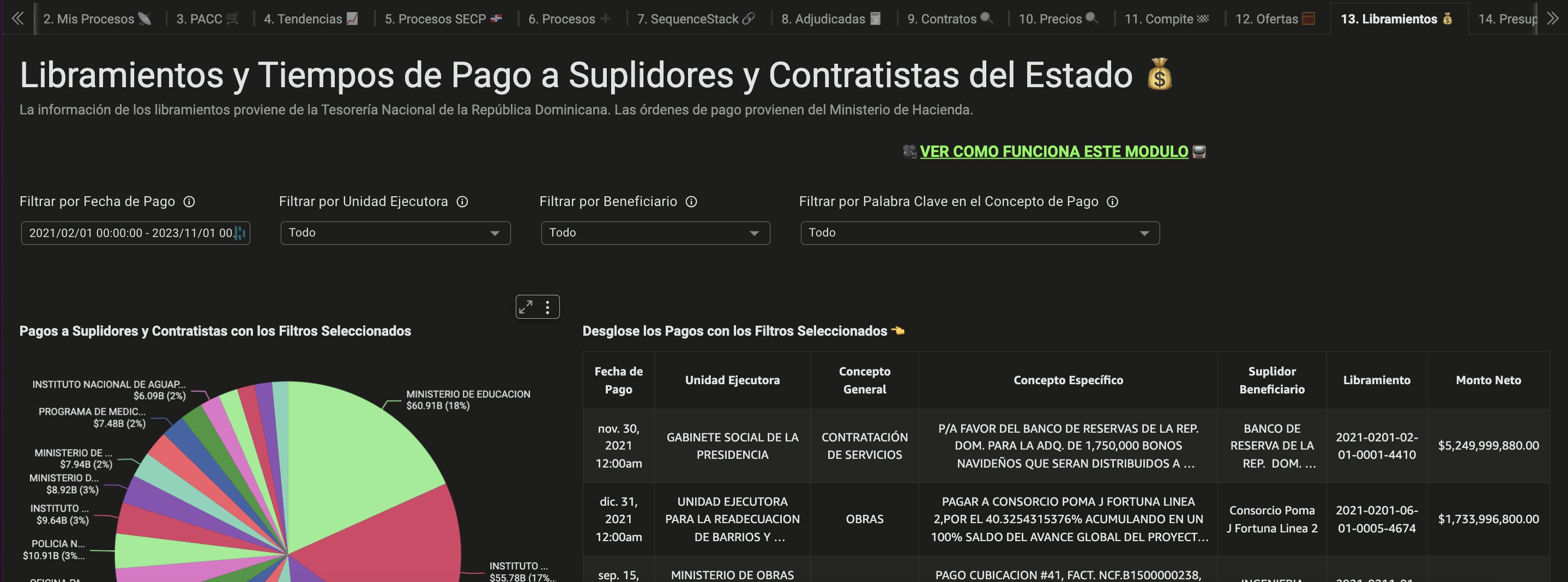Expand the Unidad Ejecutora dropdown

[395, 233]
